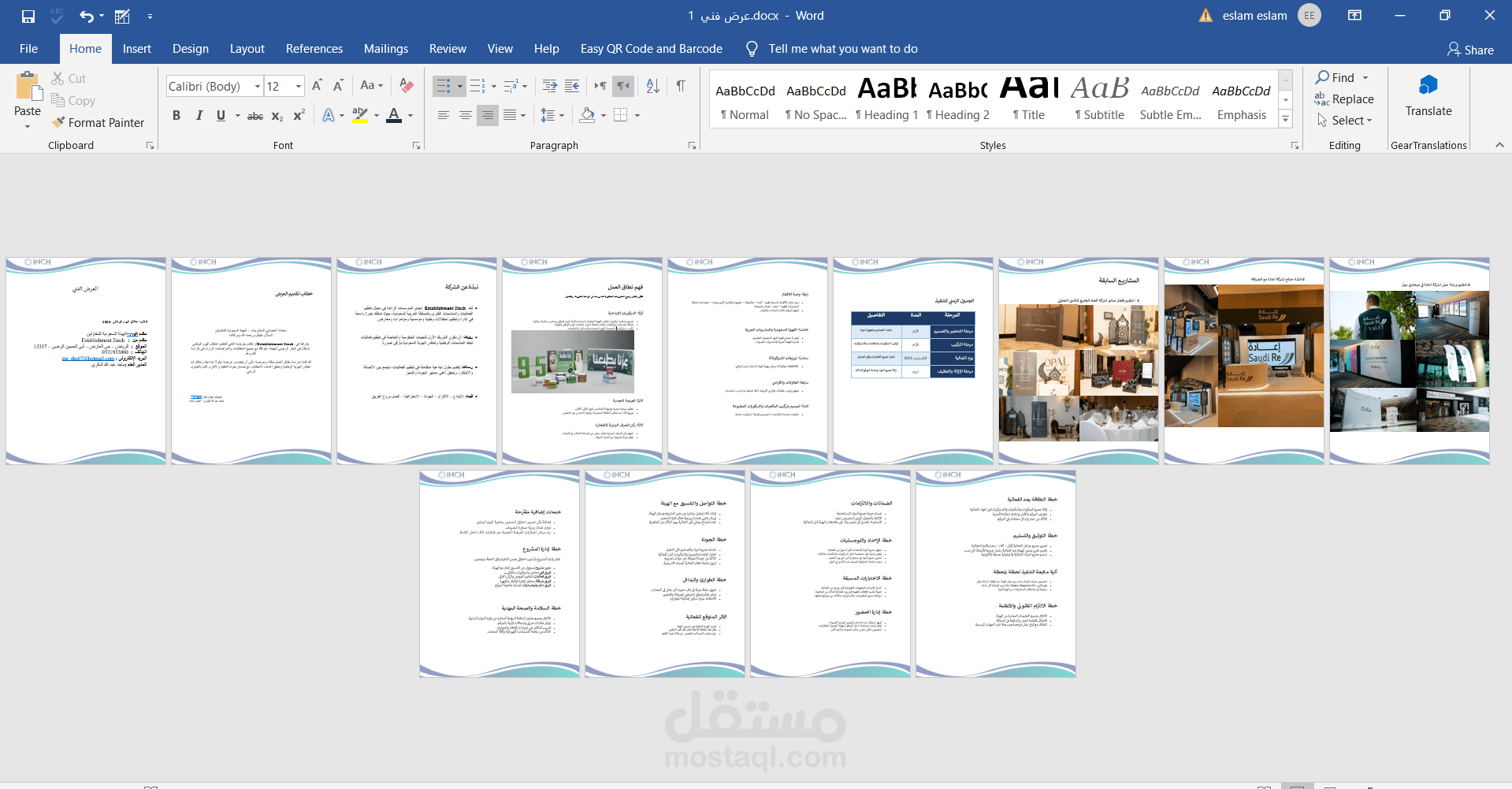Center the paragraph text

coord(466,116)
